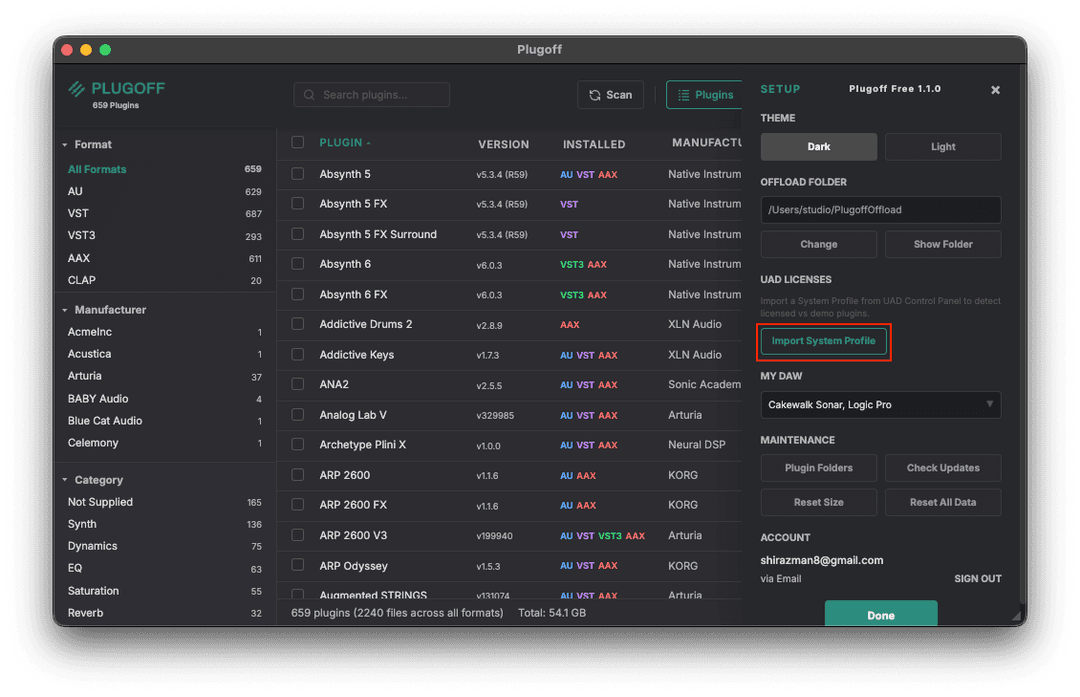Click the Show Folder button
This screenshot has height=697, width=1080.
click(x=942, y=245)
